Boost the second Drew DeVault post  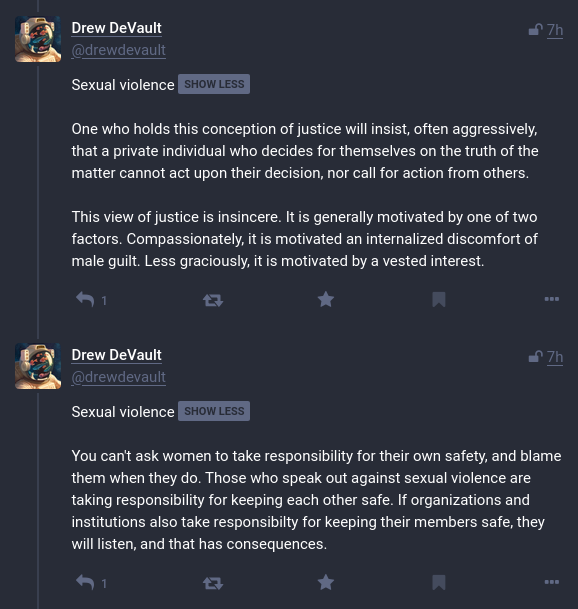tap(213, 583)
